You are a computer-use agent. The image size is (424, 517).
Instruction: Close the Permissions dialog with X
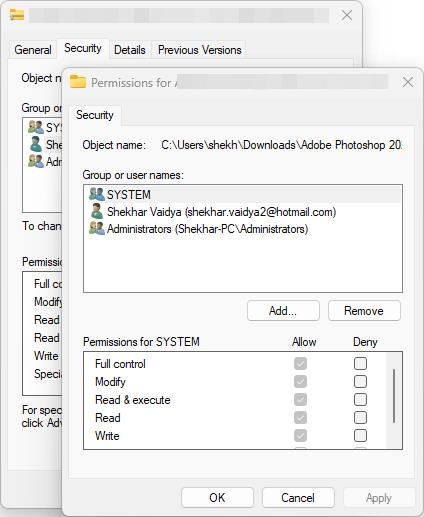[x=408, y=82]
